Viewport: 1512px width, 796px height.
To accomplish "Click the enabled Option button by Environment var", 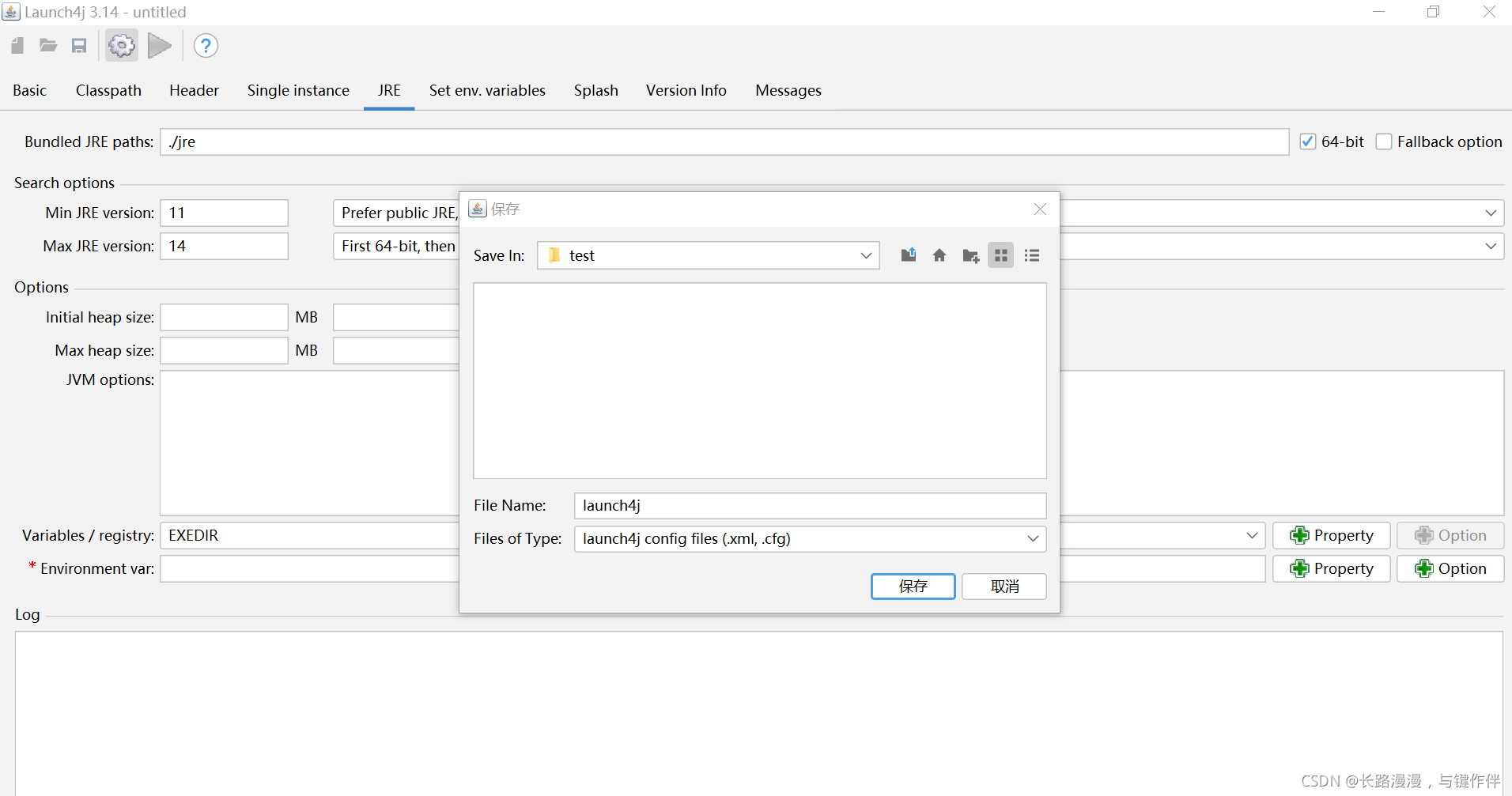I will [1450, 568].
